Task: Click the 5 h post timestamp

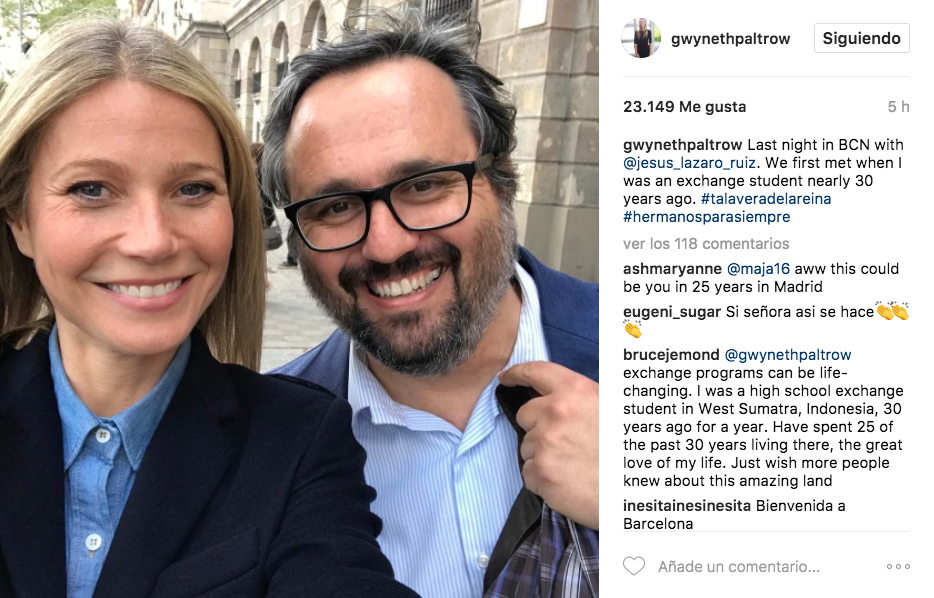Action: (898, 107)
